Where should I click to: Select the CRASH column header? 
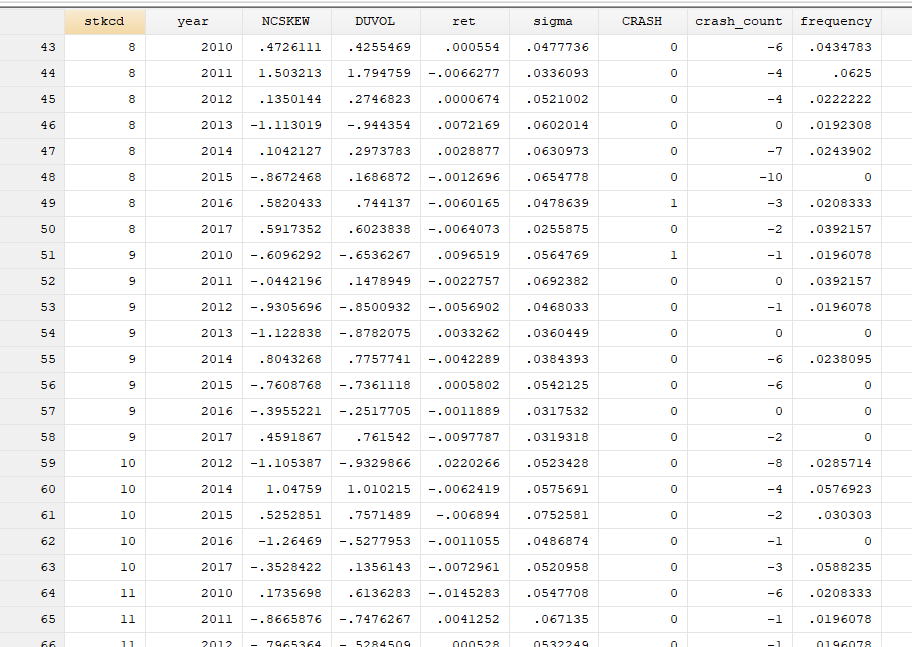[642, 22]
